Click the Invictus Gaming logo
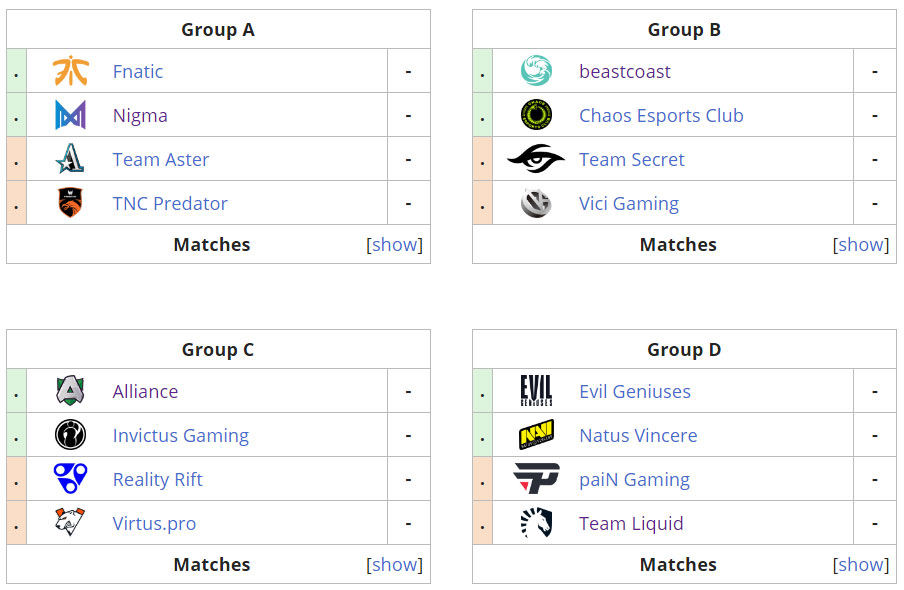 click(69, 435)
